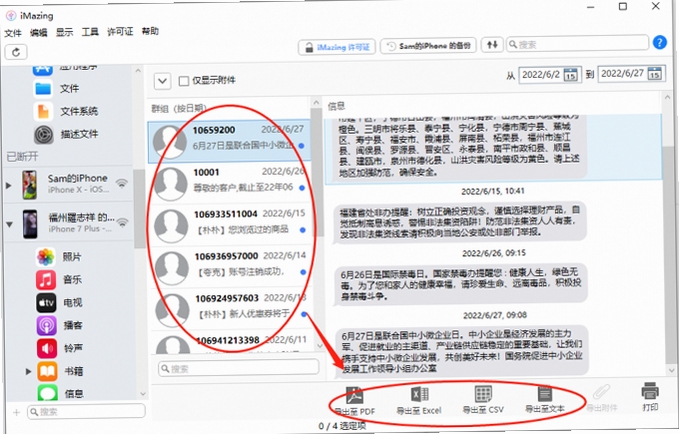Open the 显示 menu
Image resolution: width=679 pixels, height=434 pixels.
(65, 32)
